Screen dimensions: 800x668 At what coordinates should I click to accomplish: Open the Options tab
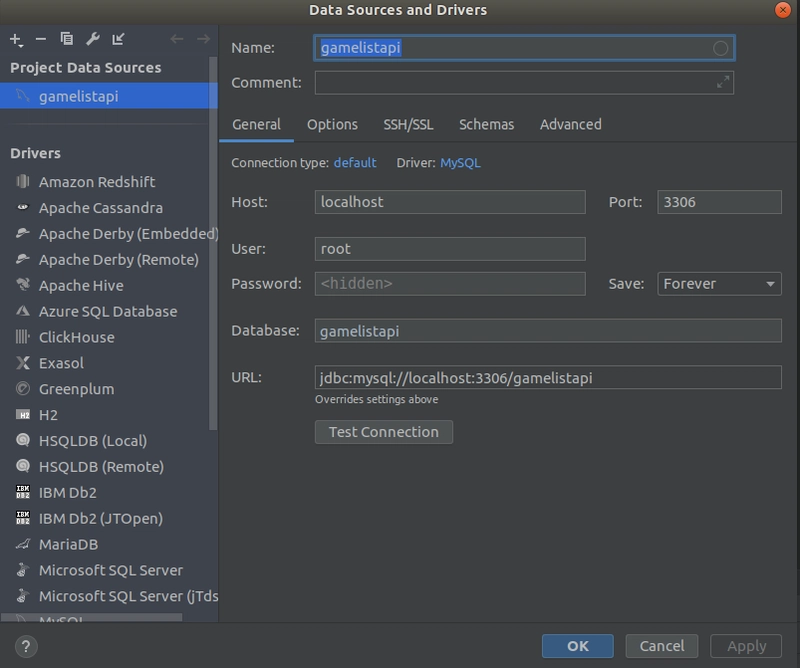332,125
